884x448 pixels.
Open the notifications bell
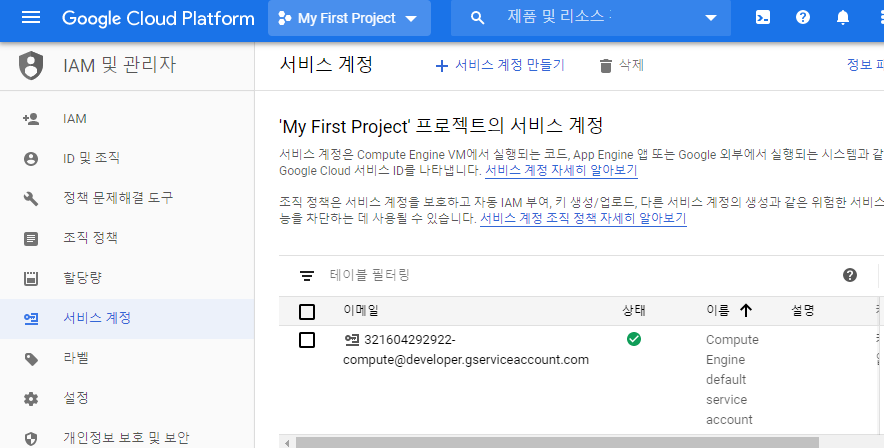843,18
